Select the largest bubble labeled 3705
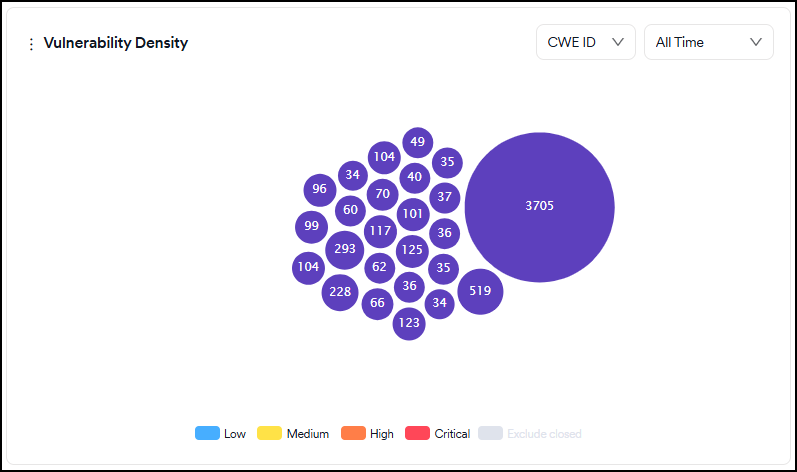Screen dimensions: 797x472 [539, 206]
